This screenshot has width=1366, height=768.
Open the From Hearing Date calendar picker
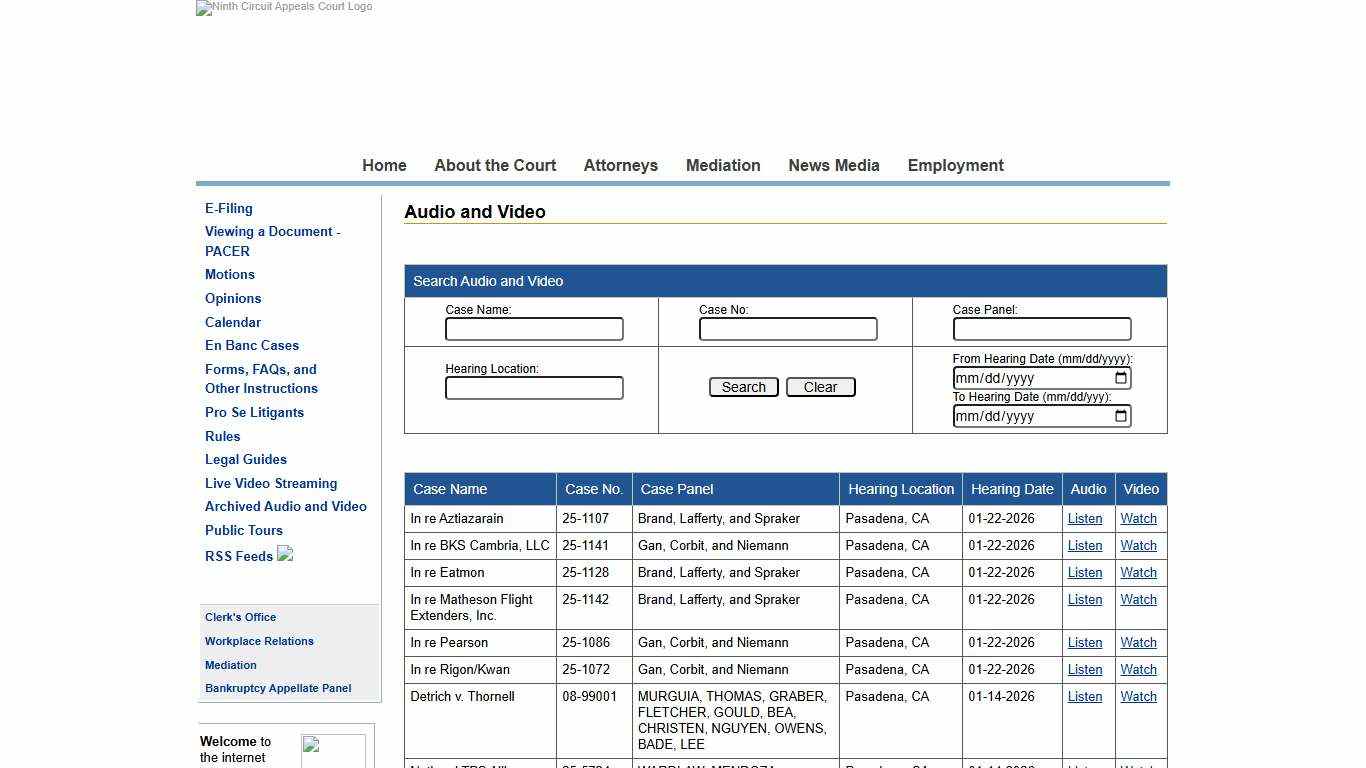click(x=1121, y=378)
